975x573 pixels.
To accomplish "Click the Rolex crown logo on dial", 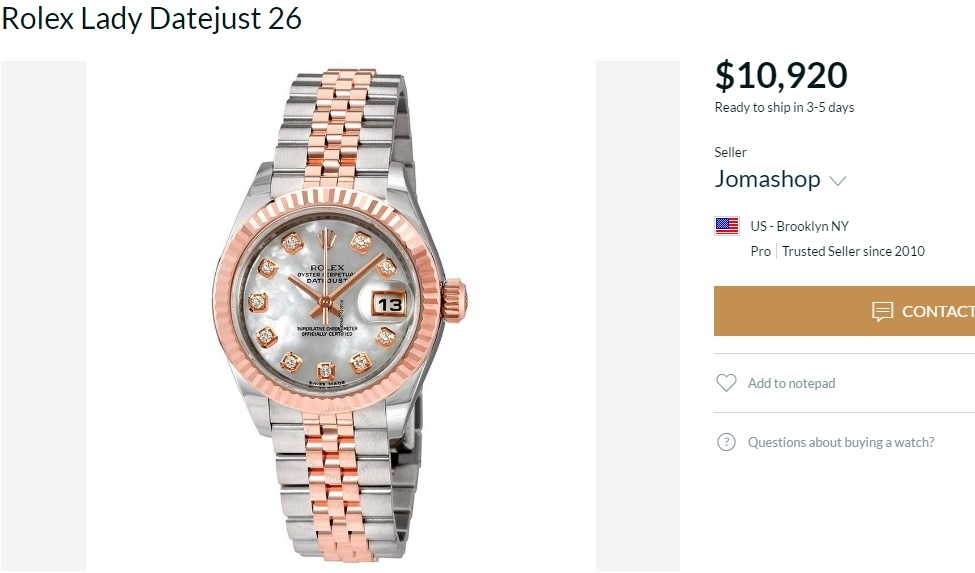I will 326,252.
